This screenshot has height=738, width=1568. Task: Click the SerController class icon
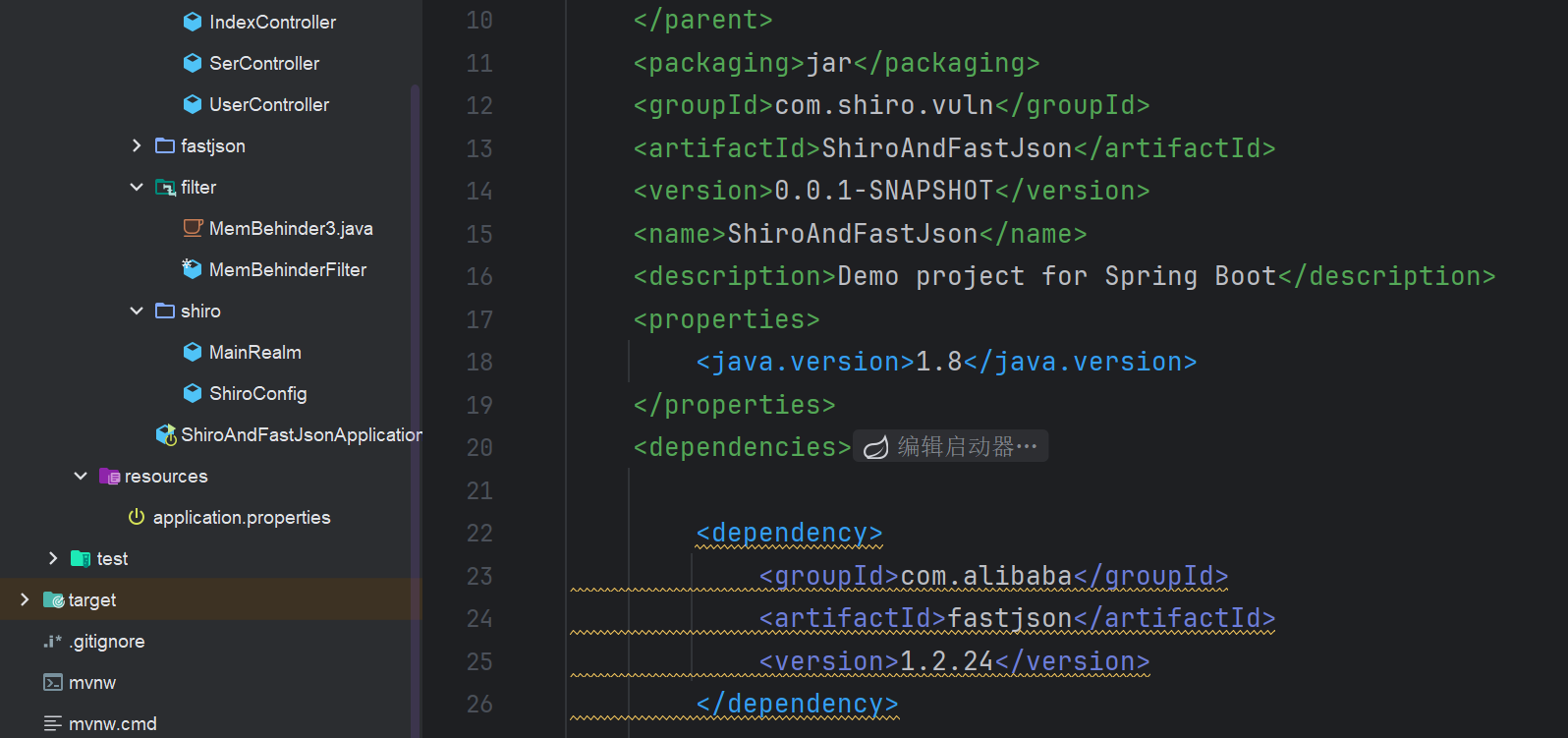click(193, 63)
